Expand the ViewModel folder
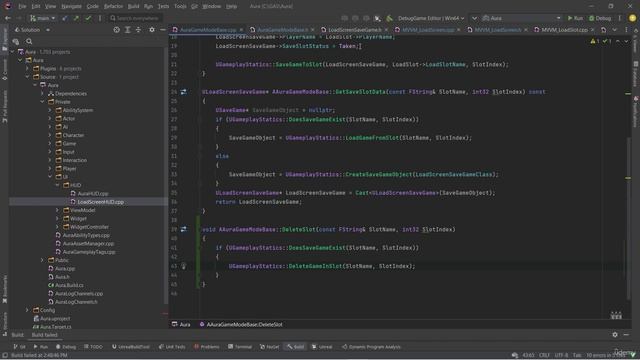 click(58, 210)
